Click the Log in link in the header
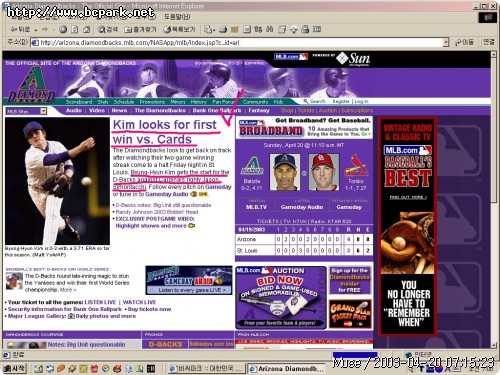Image resolution: width=500 pixels, height=375 pixels. click(x=361, y=101)
